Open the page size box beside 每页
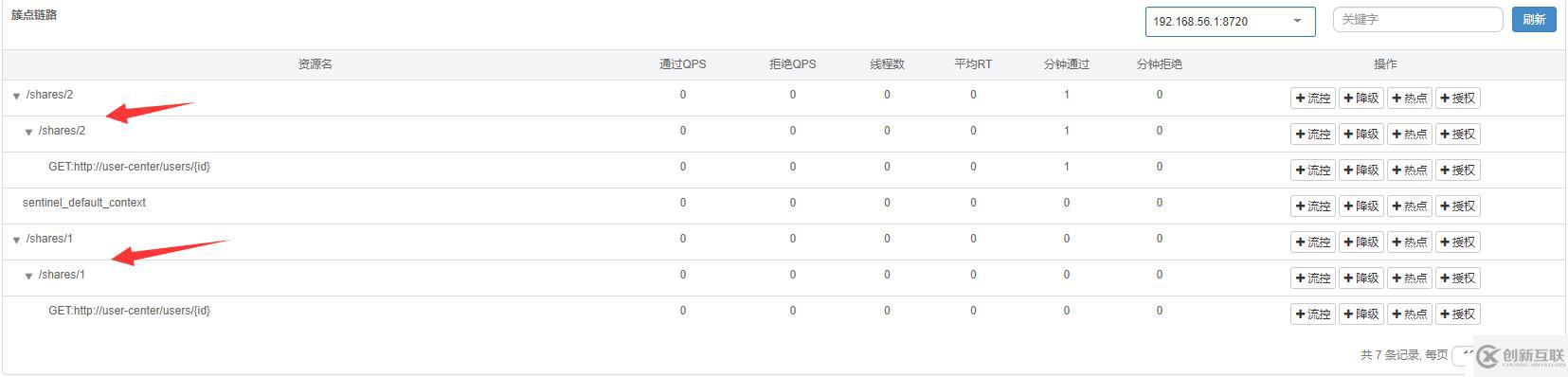This screenshot has width=1568, height=377. (1464, 355)
